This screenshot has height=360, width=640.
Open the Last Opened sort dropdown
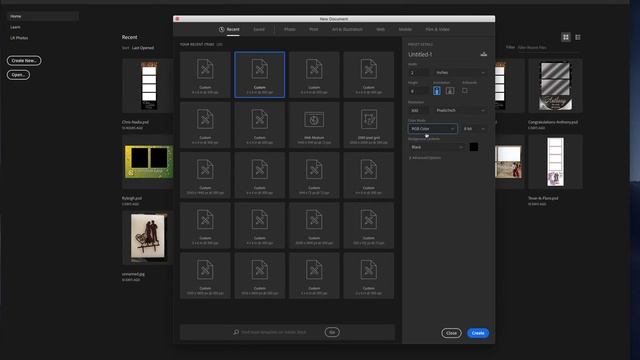tap(143, 48)
